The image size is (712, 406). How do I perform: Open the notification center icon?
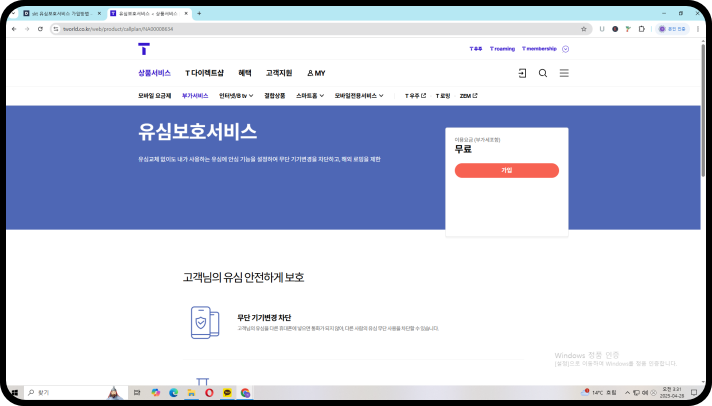pyautogui.click(x=694, y=392)
